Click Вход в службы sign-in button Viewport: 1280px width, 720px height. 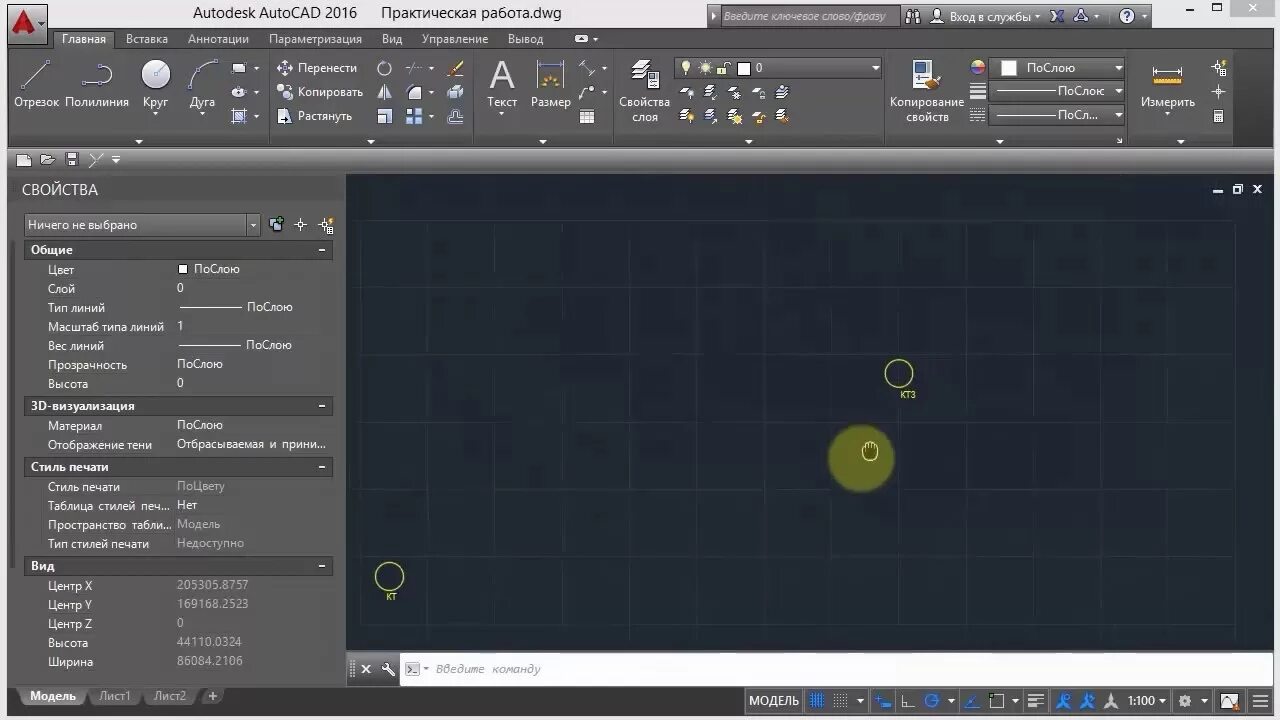point(986,16)
